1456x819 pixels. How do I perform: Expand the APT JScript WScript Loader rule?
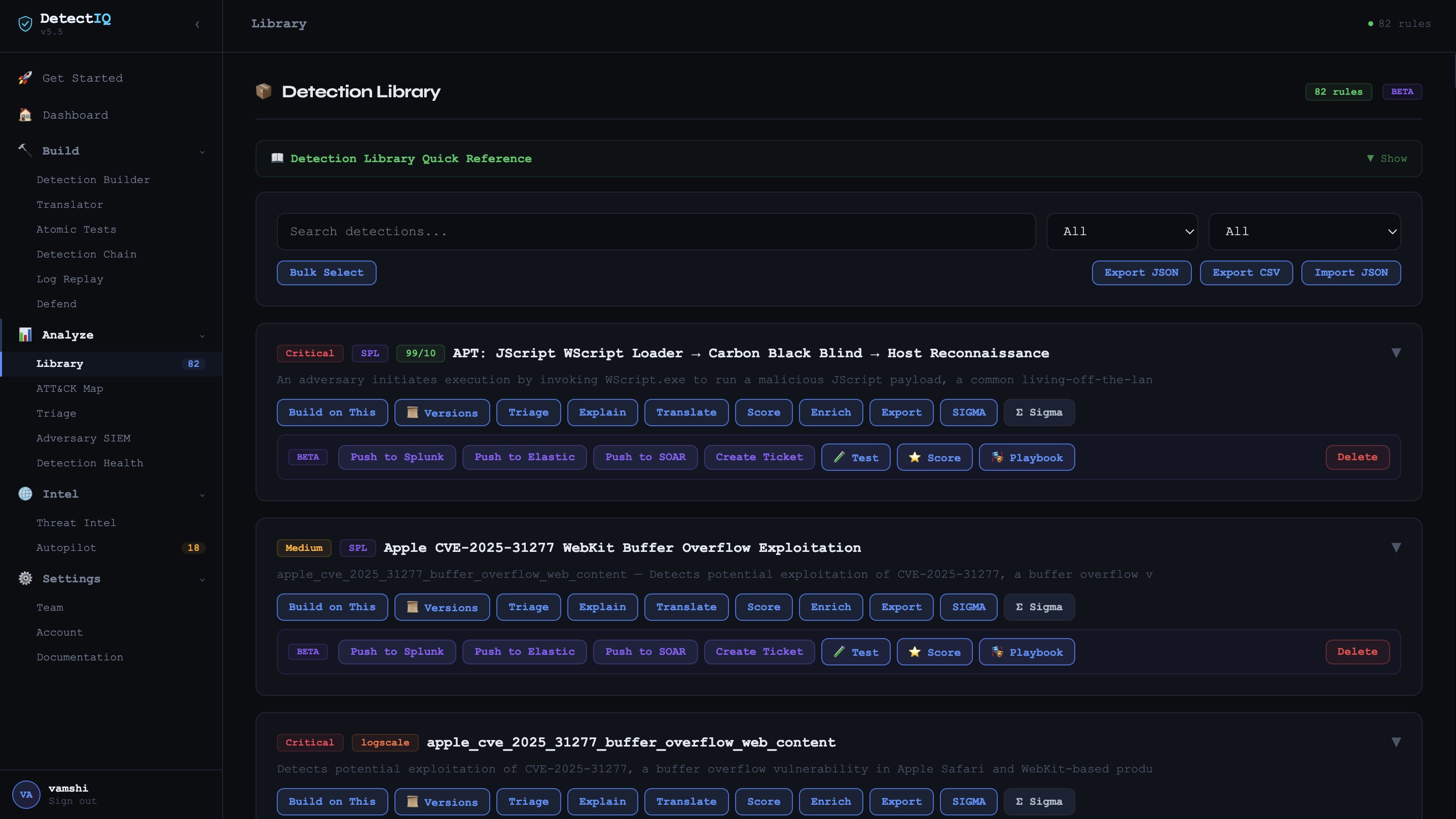pos(1396,353)
